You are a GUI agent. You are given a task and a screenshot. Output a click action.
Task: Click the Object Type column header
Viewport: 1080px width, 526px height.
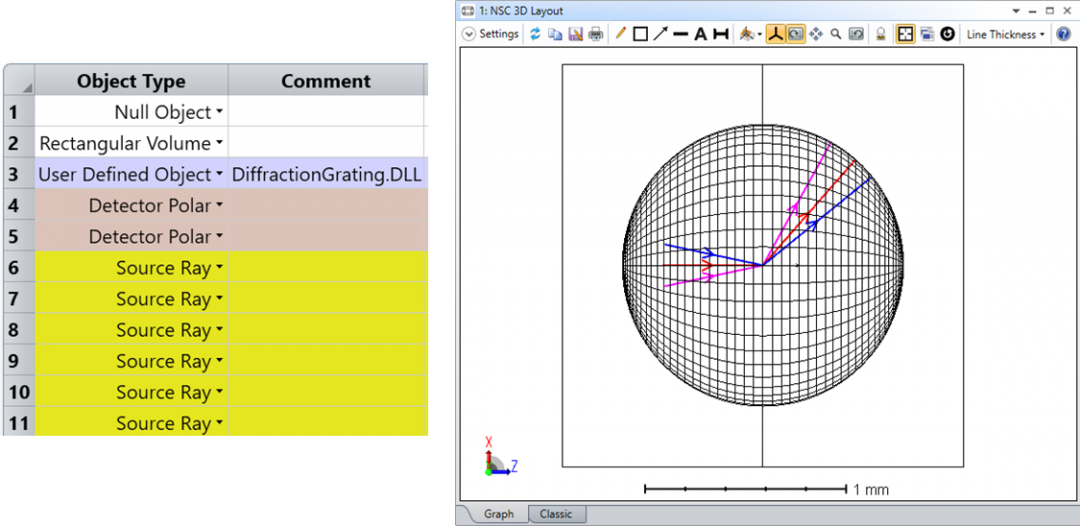click(131, 81)
